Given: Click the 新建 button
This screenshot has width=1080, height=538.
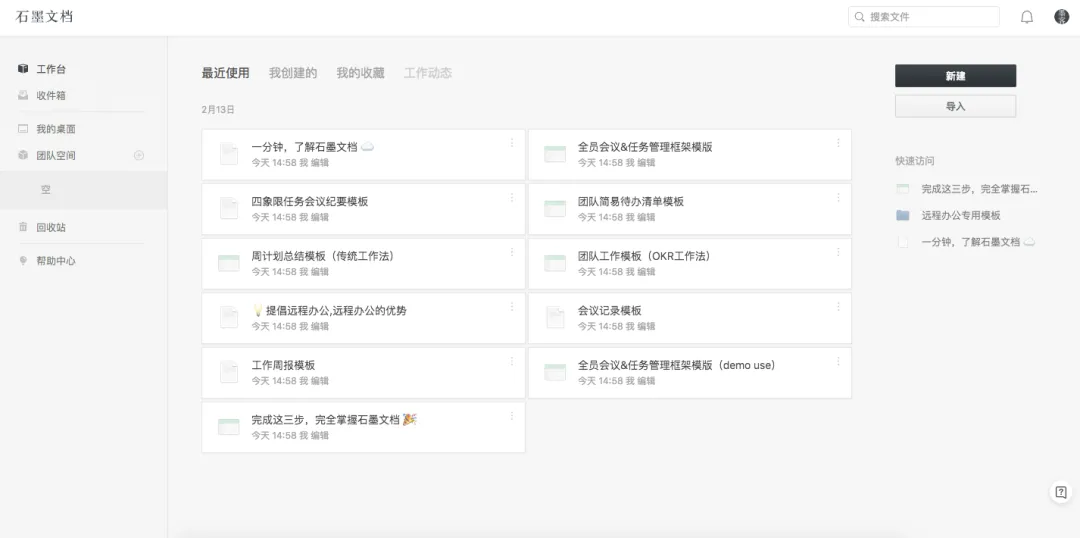Looking at the screenshot, I should [955, 76].
